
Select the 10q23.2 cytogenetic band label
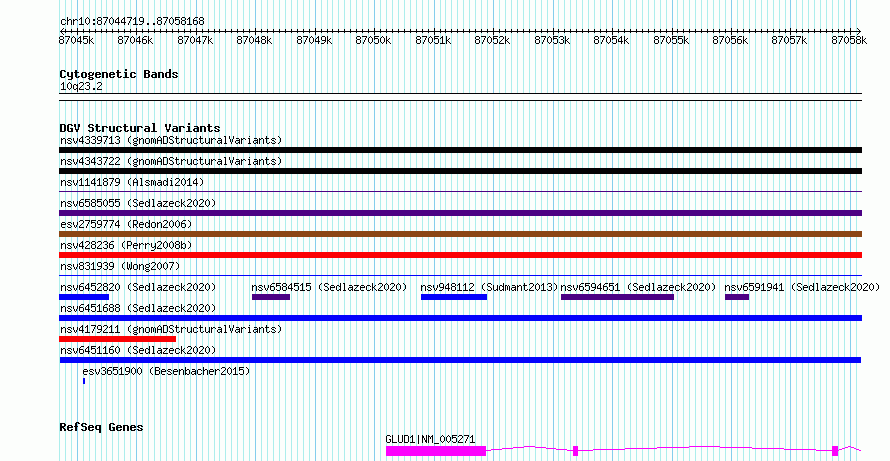pyautogui.click(x=81, y=87)
